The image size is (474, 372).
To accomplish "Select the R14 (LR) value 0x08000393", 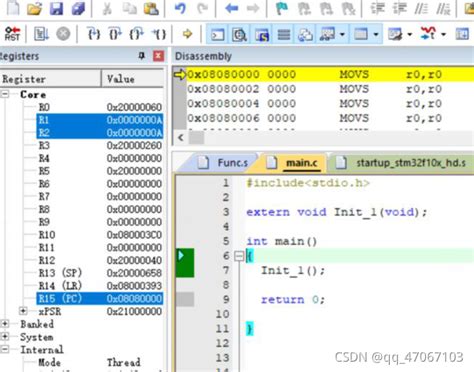I will [x=134, y=286].
